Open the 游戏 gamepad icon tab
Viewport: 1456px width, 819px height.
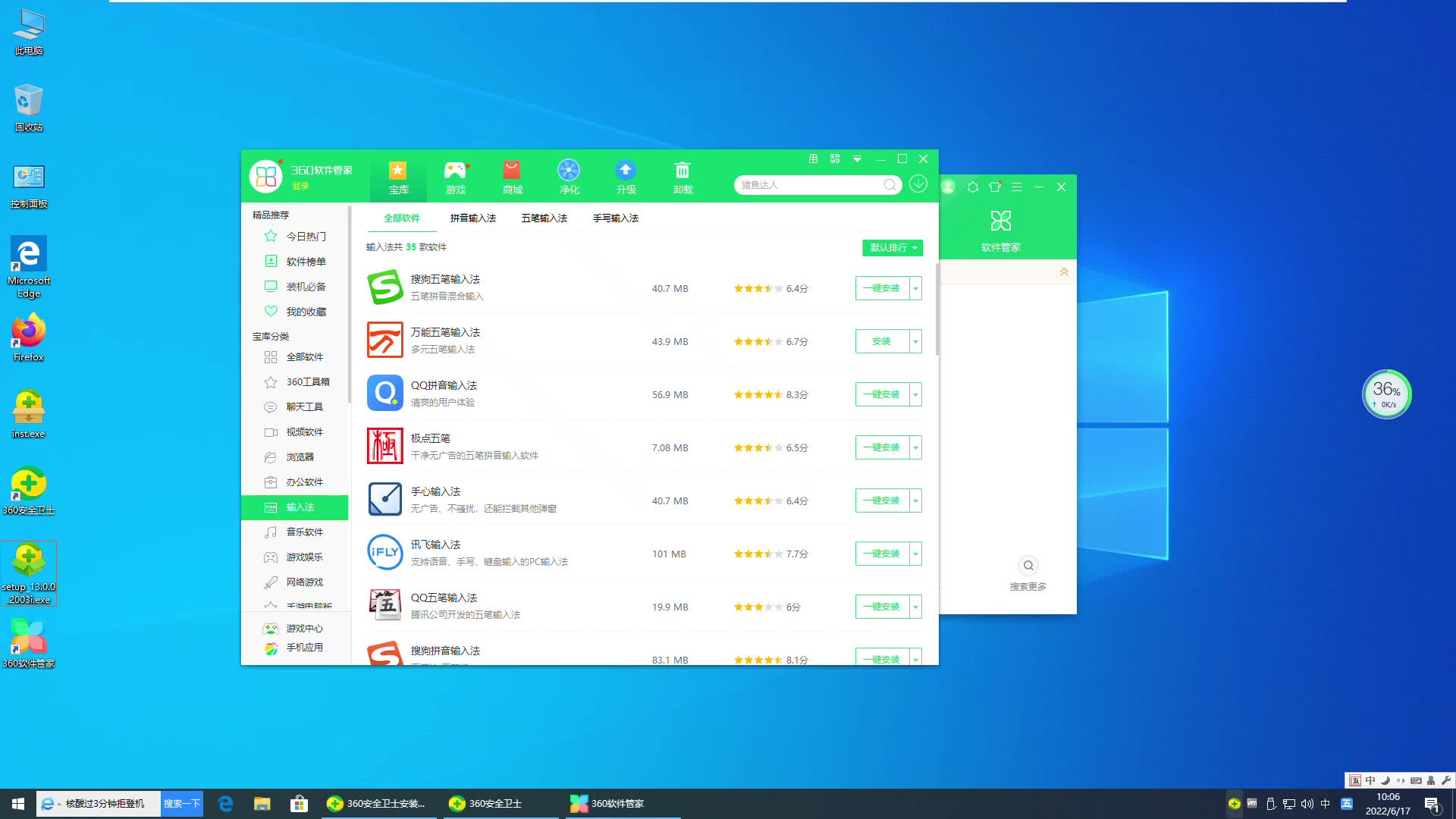point(455,177)
